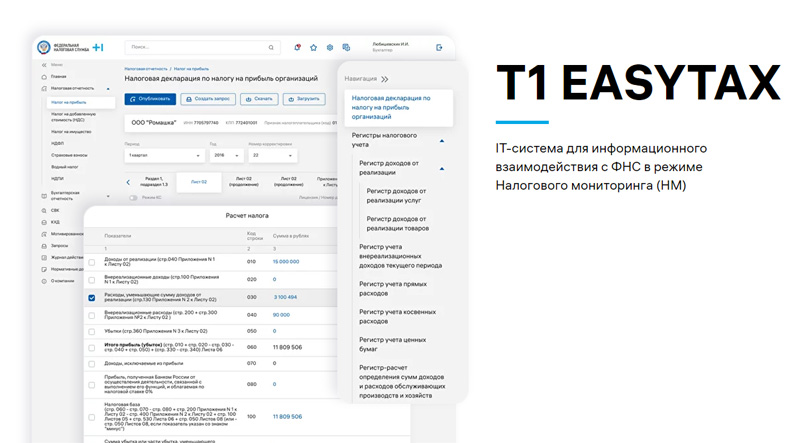Click the Загрузить button
Viewport: 800px width, 443px height.
304,99
